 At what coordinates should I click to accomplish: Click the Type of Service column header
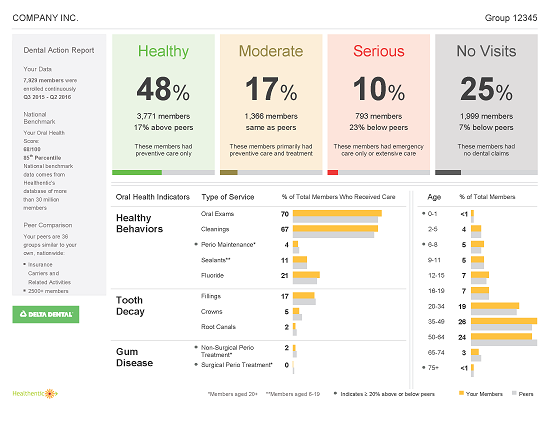click(228, 197)
